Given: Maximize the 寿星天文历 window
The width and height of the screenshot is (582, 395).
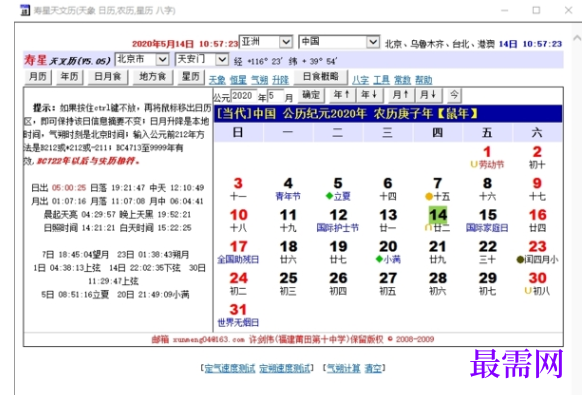Looking at the screenshot, I should 536,10.
